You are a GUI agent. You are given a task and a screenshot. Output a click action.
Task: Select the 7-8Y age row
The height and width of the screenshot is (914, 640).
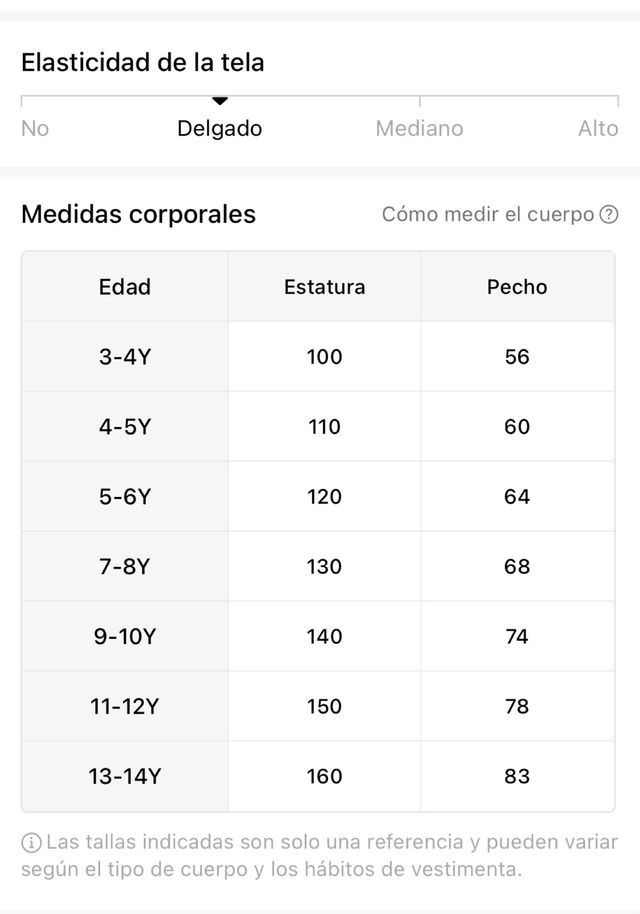[125, 567]
